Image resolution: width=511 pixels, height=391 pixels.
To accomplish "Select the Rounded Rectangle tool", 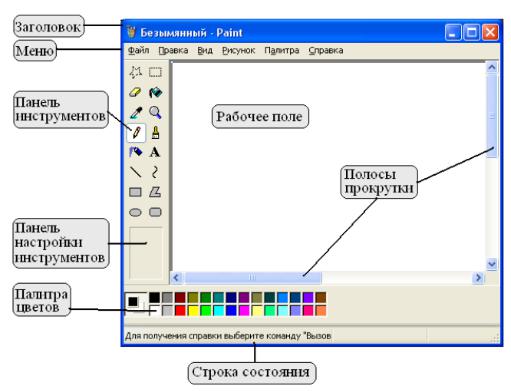I will pos(155,212).
